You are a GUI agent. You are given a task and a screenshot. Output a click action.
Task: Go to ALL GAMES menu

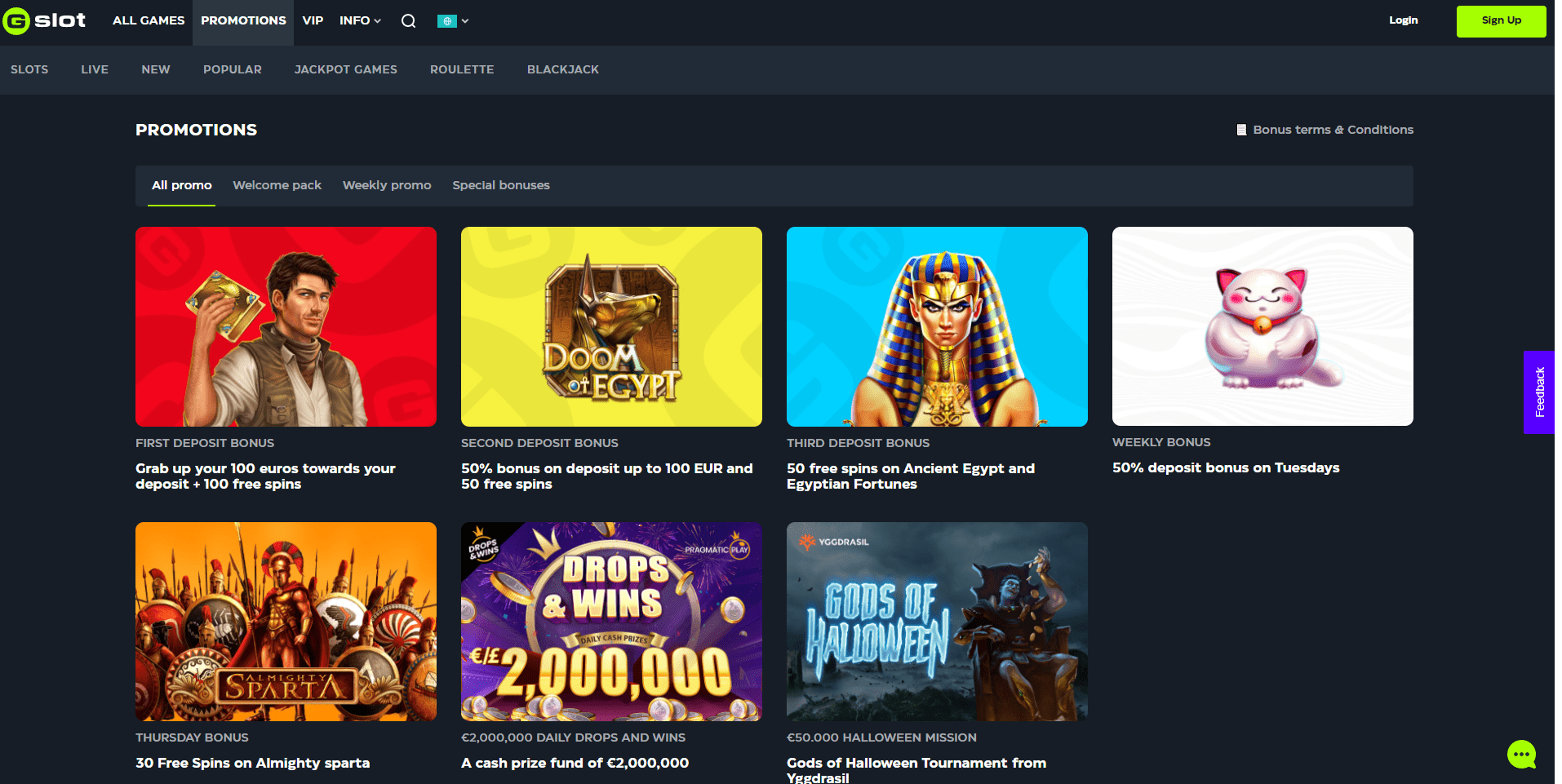[149, 20]
